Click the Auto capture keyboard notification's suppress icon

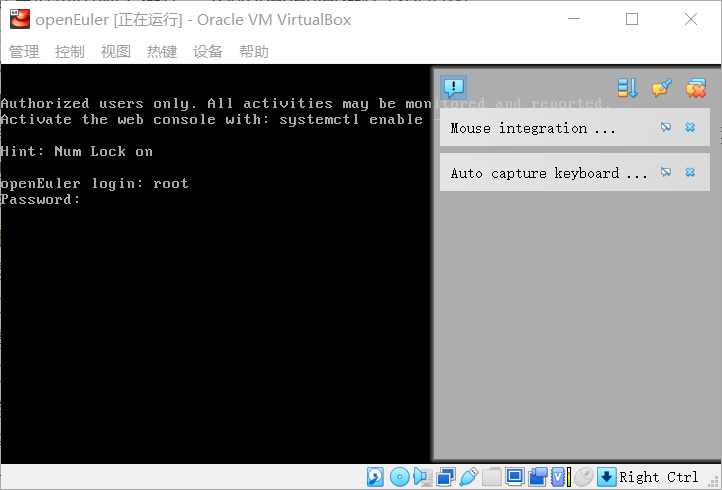[665, 172]
